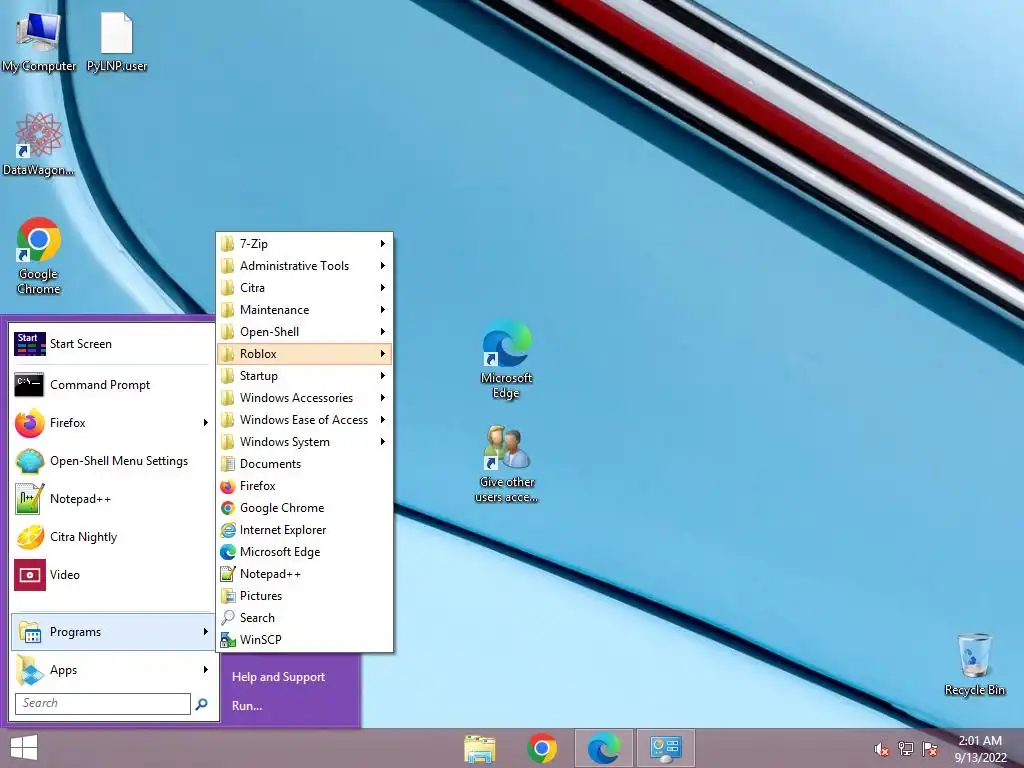Image resolution: width=1024 pixels, height=768 pixels.
Task: Open File Explorer from the taskbar
Action: [479, 748]
